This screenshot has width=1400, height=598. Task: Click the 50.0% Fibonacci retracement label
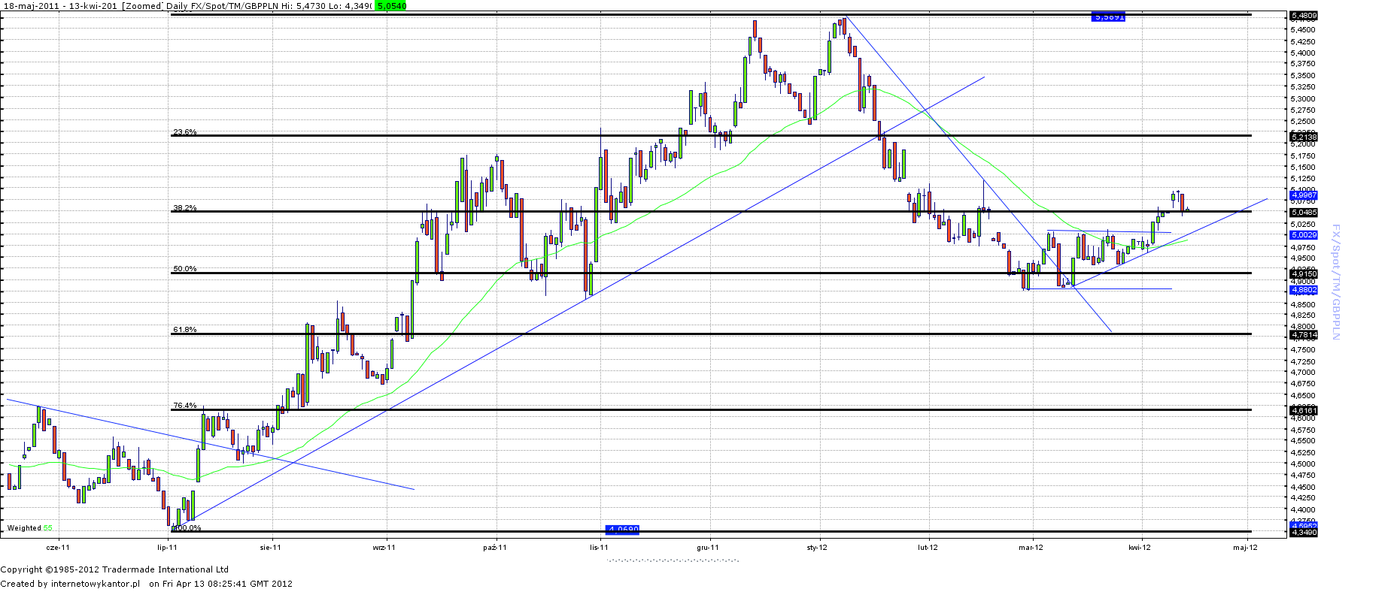[x=185, y=269]
